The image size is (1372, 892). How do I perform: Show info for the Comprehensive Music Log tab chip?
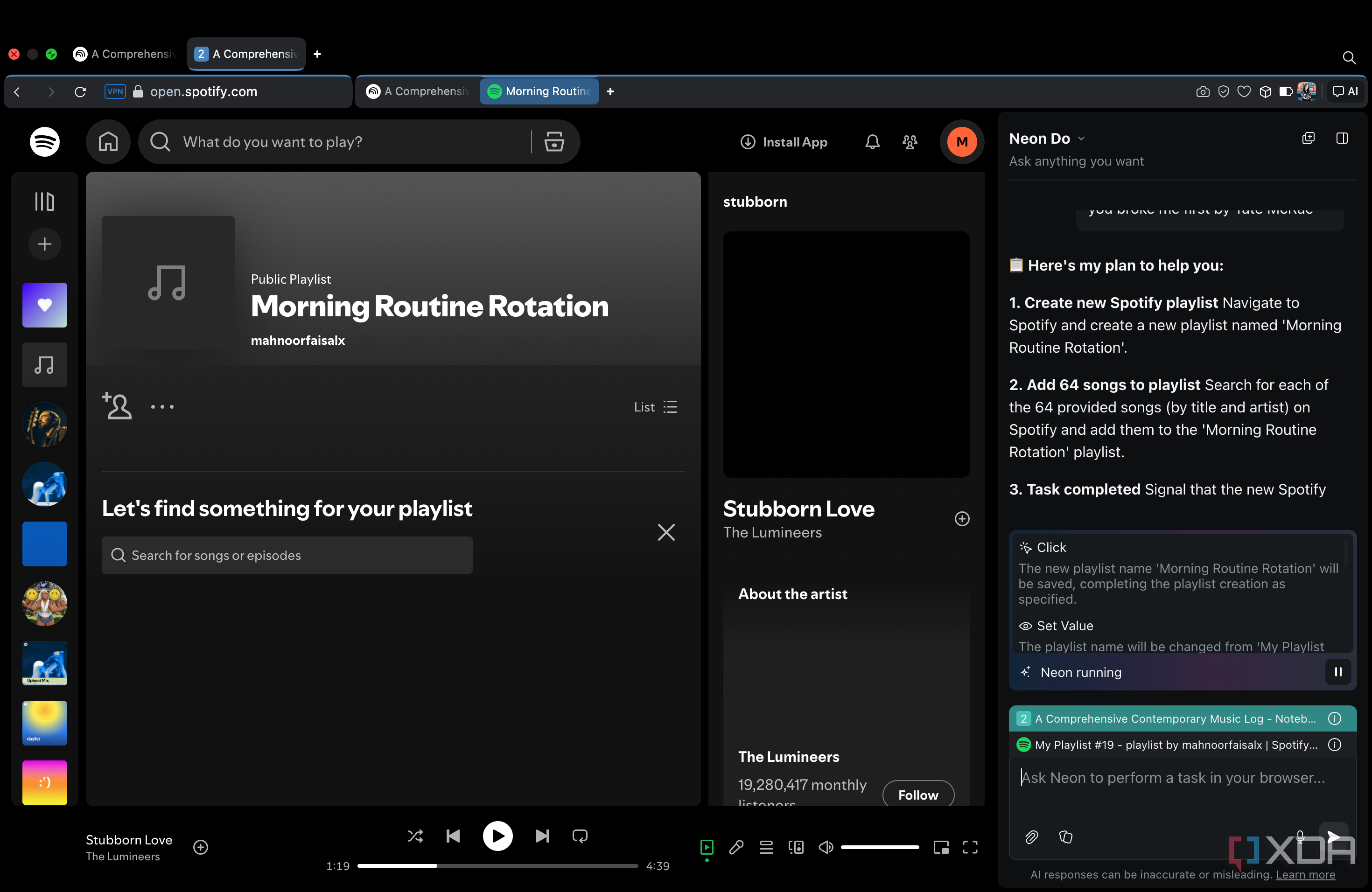1334,718
